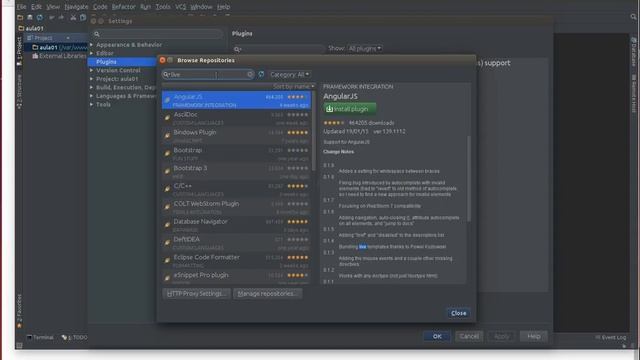Click HTTP Proxy Settings button

196,293
